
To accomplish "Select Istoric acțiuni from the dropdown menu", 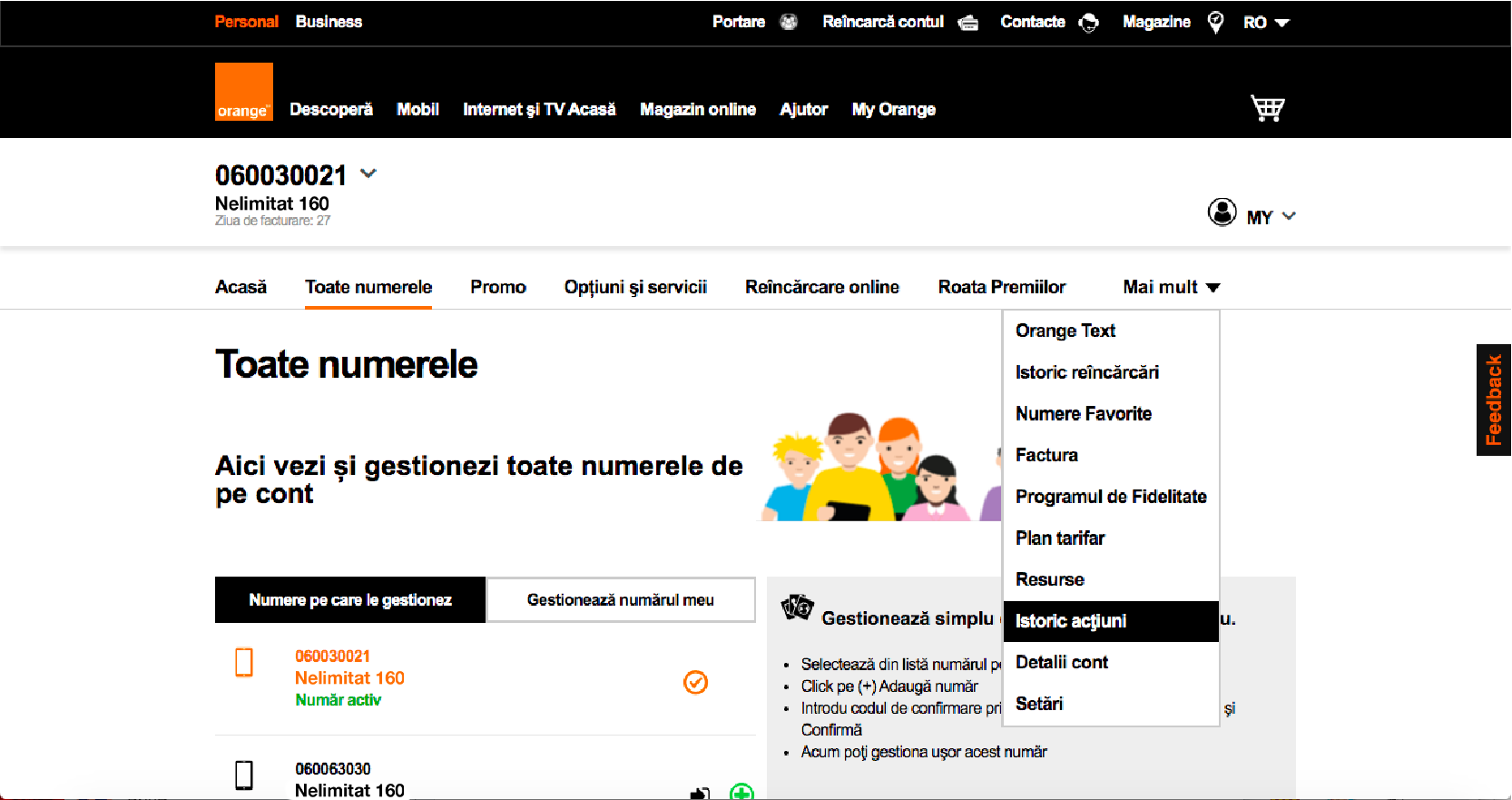I will (1071, 621).
